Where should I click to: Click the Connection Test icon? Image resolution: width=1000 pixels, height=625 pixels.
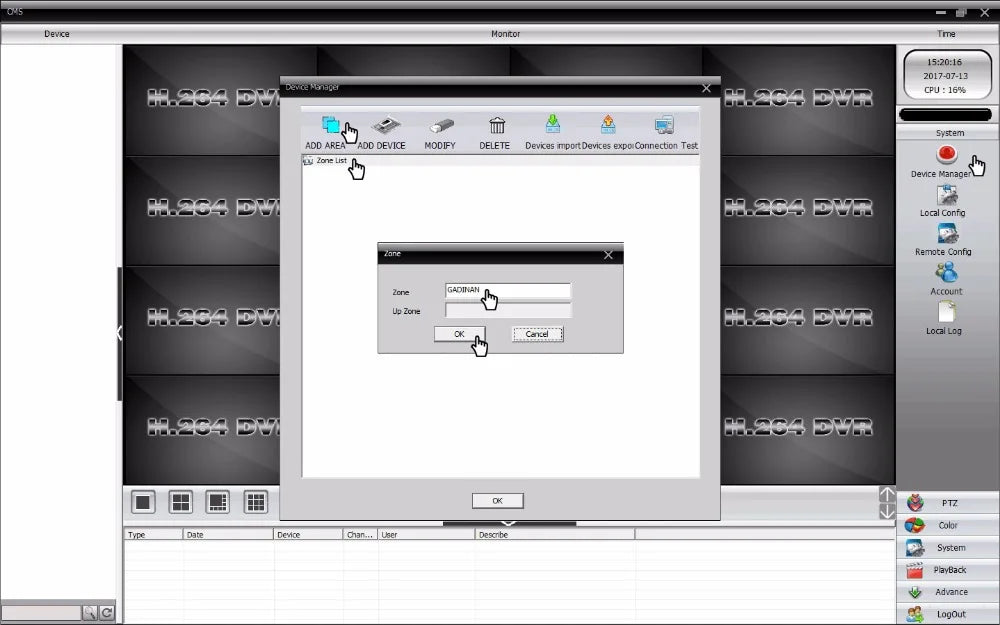pyautogui.click(x=664, y=124)
